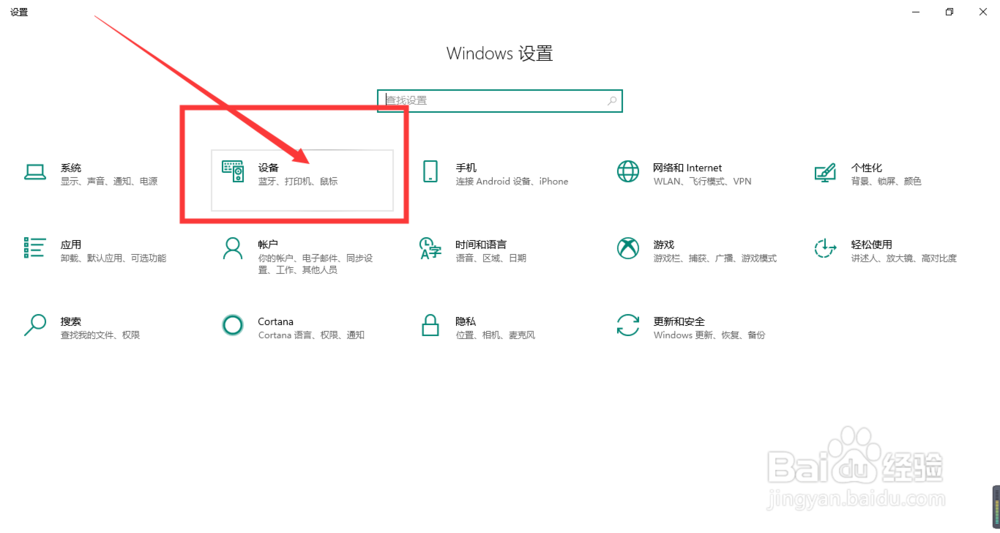Click the monitor and pen icon for 个性化

[x=825, y=172]
